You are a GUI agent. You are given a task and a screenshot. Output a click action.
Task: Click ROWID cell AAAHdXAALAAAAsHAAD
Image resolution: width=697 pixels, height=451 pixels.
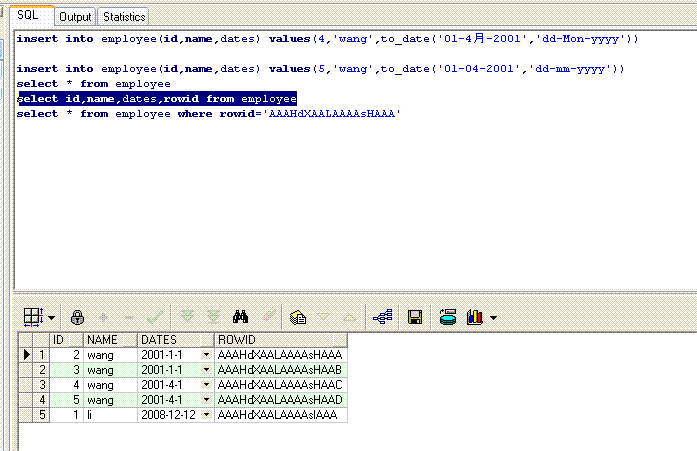[x=280, y=400]
